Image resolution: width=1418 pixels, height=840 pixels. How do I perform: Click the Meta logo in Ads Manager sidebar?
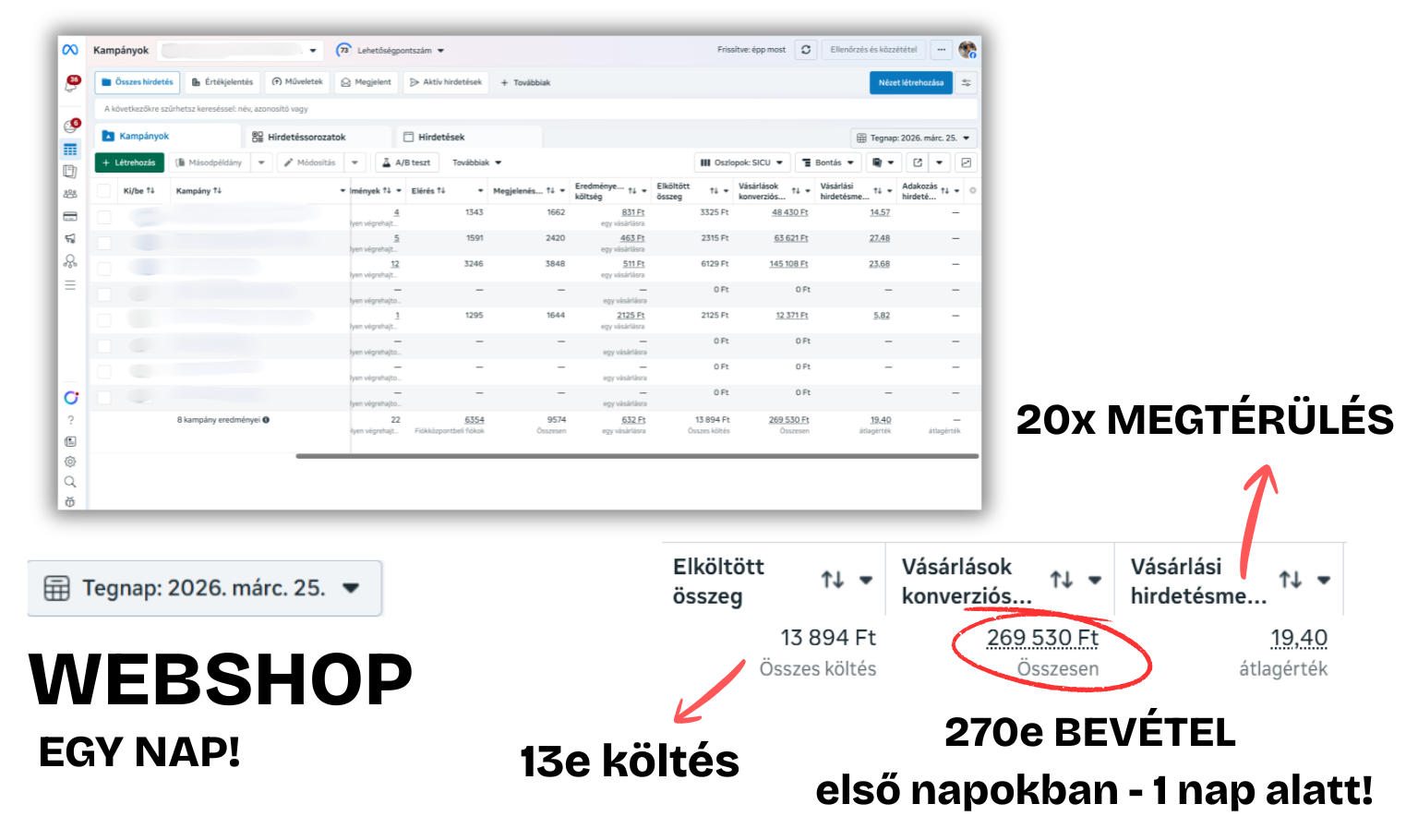(70, 50)
